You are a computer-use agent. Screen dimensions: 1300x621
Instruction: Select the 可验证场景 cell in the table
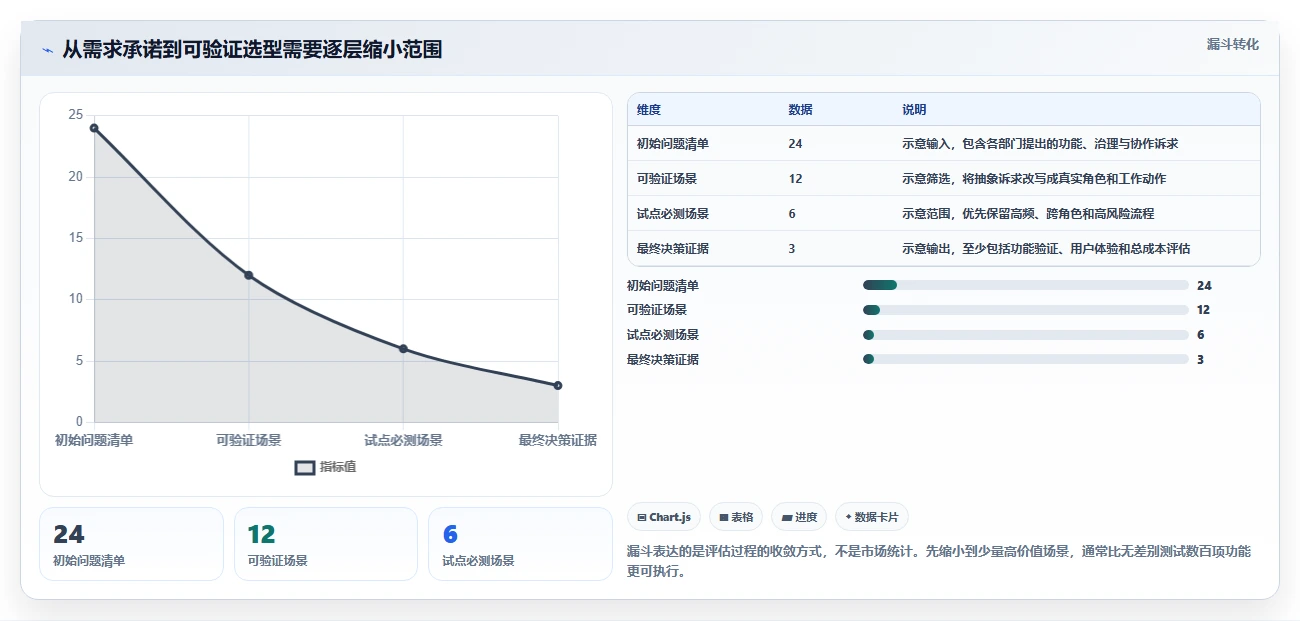[x=667, y=179]
